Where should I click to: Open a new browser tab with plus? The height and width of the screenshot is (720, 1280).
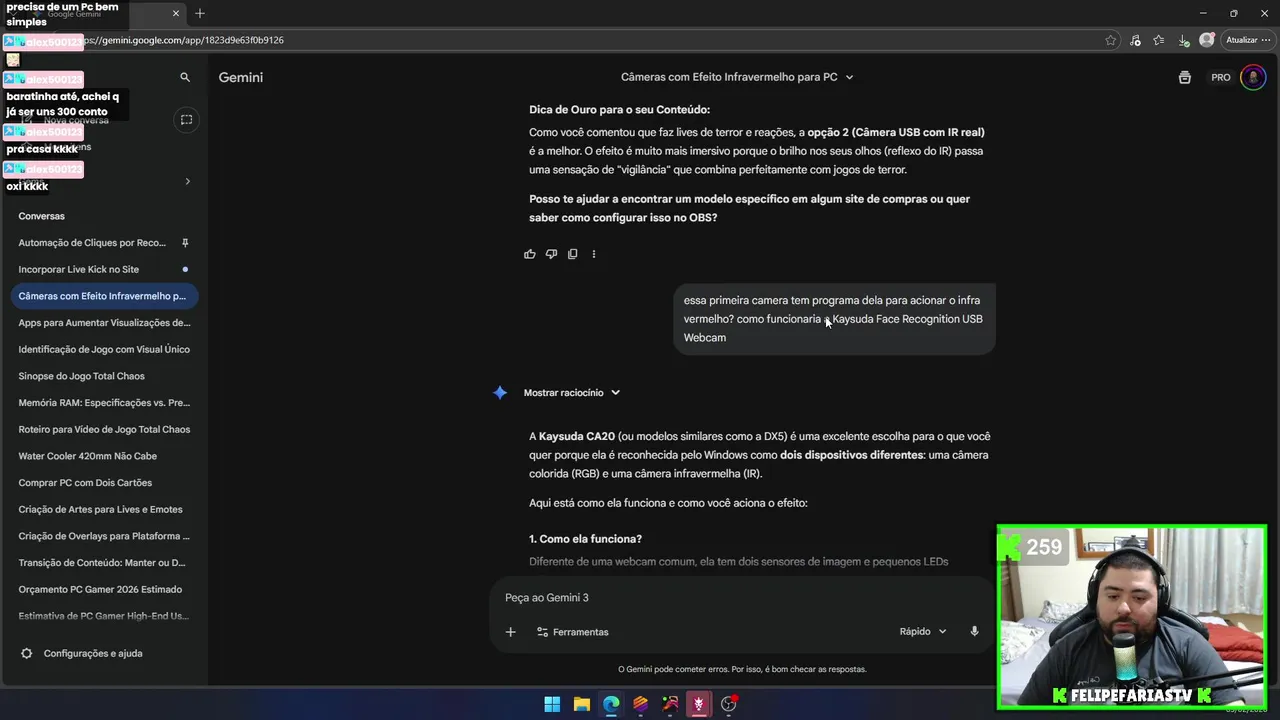tap(200, 14)
